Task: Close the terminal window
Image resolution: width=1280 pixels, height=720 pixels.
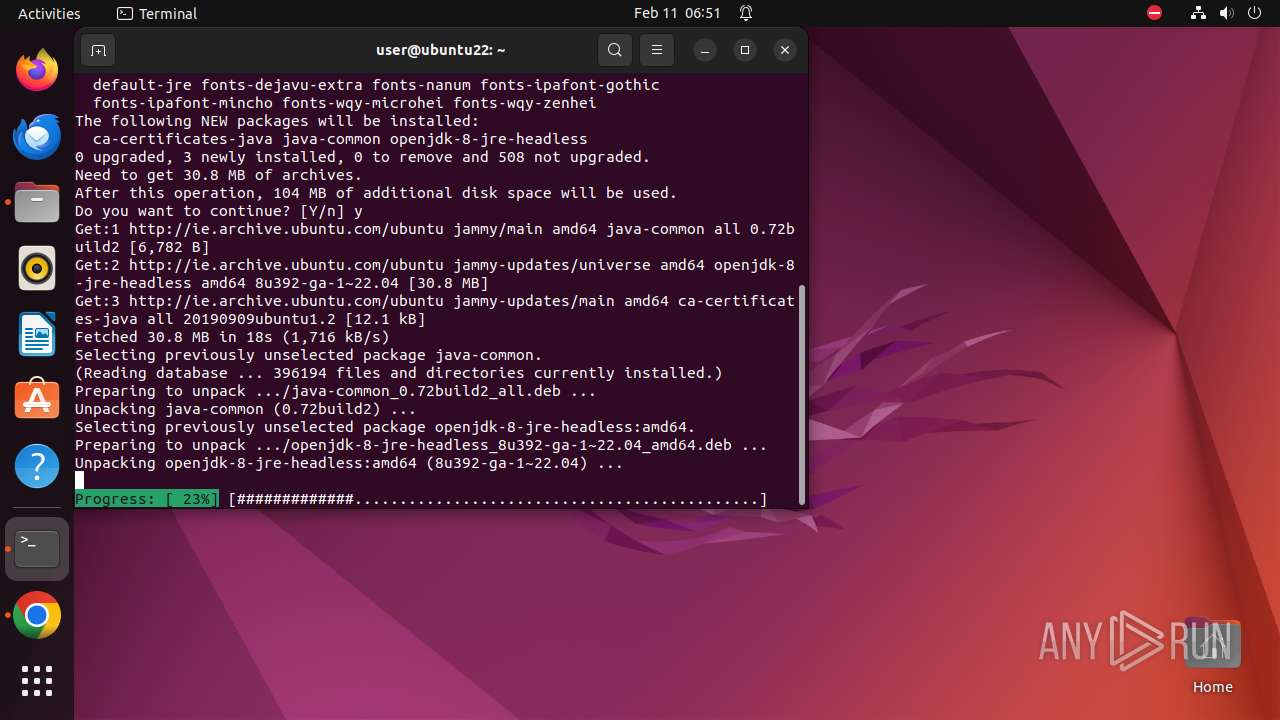Action: click(785, 50)
